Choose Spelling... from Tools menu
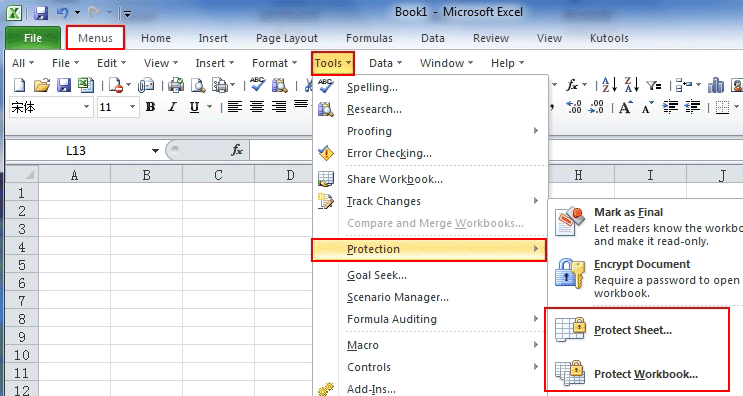The height and width of the screenshot is (396, 743). coord(430,87)
